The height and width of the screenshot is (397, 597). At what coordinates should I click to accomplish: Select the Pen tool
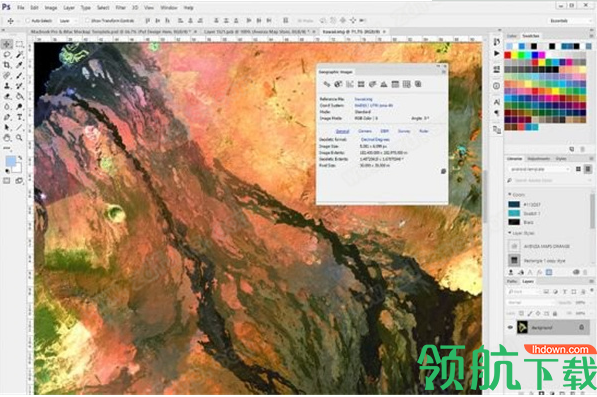[7, 117]
